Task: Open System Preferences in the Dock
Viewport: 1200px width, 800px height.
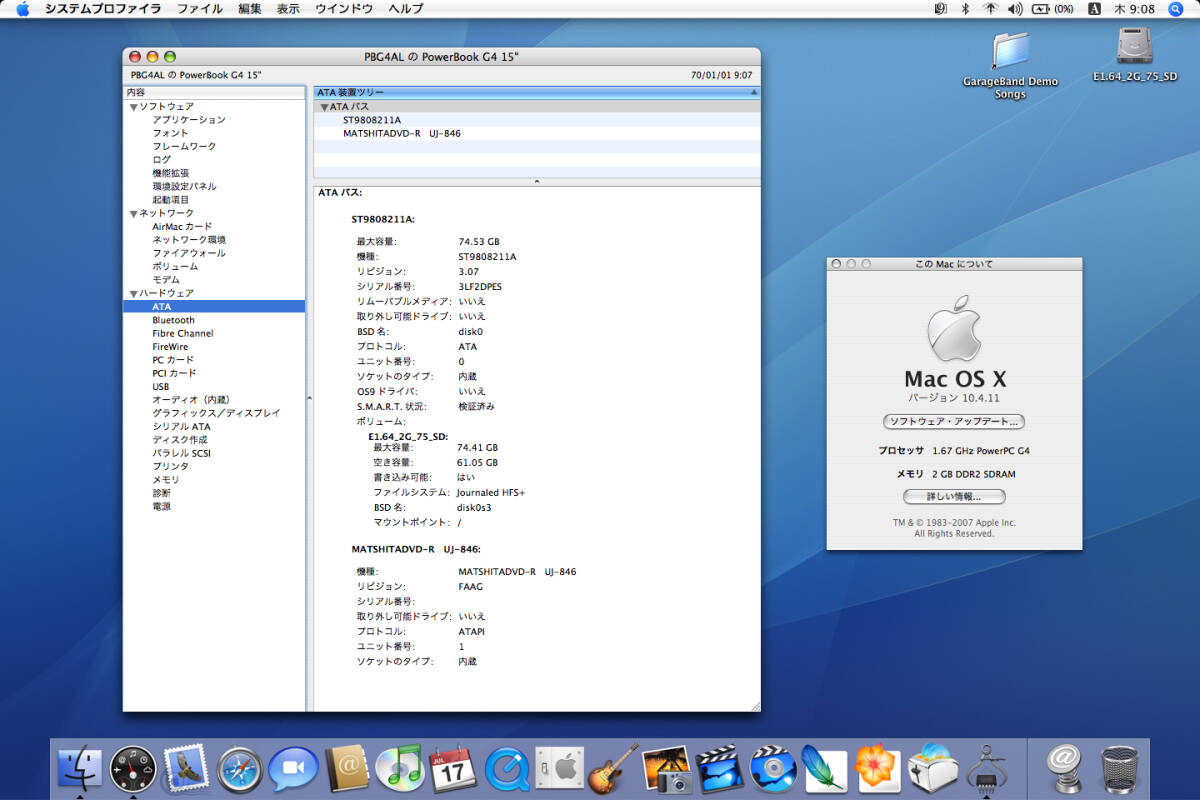Action: pyautogui.click(x=560, y=768)
